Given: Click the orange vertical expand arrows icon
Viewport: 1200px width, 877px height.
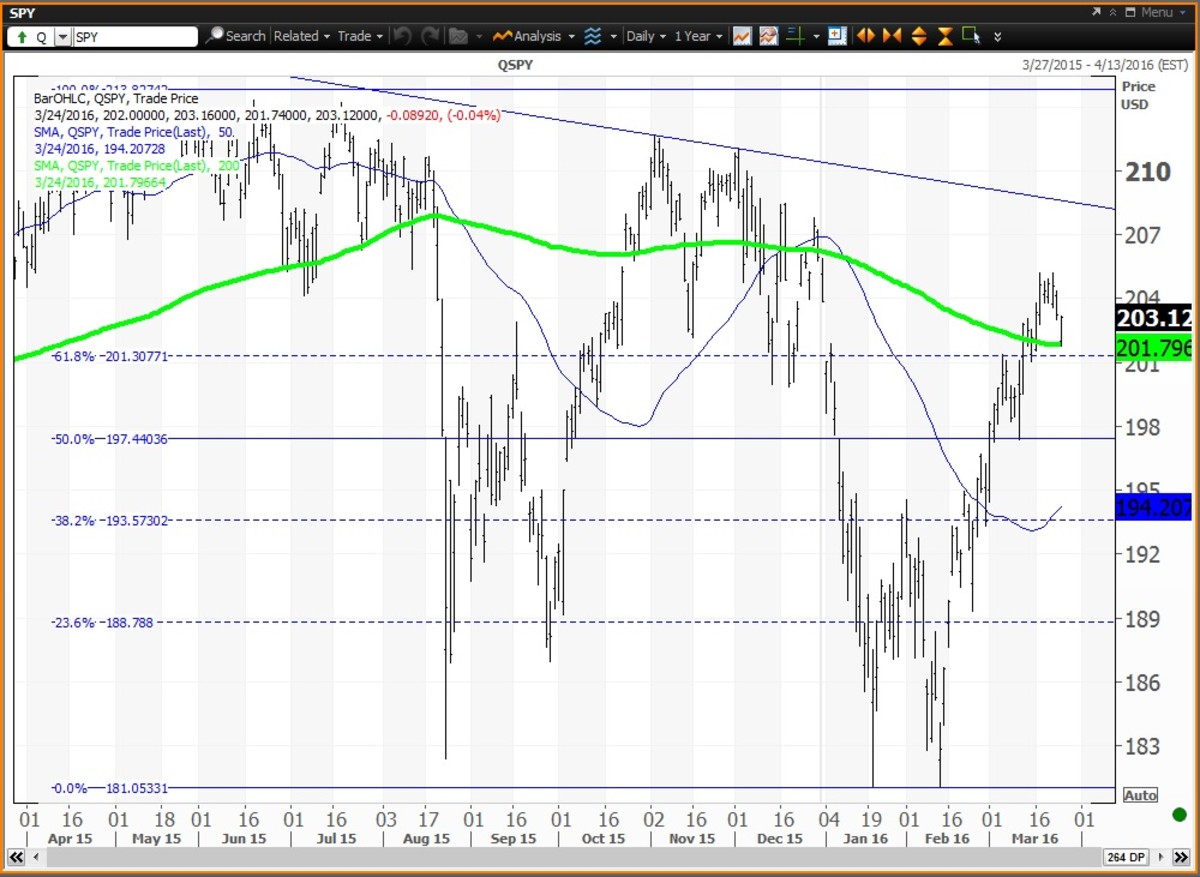Looking at the screenshot, I should pyautogui.click(x=919, y=36).
